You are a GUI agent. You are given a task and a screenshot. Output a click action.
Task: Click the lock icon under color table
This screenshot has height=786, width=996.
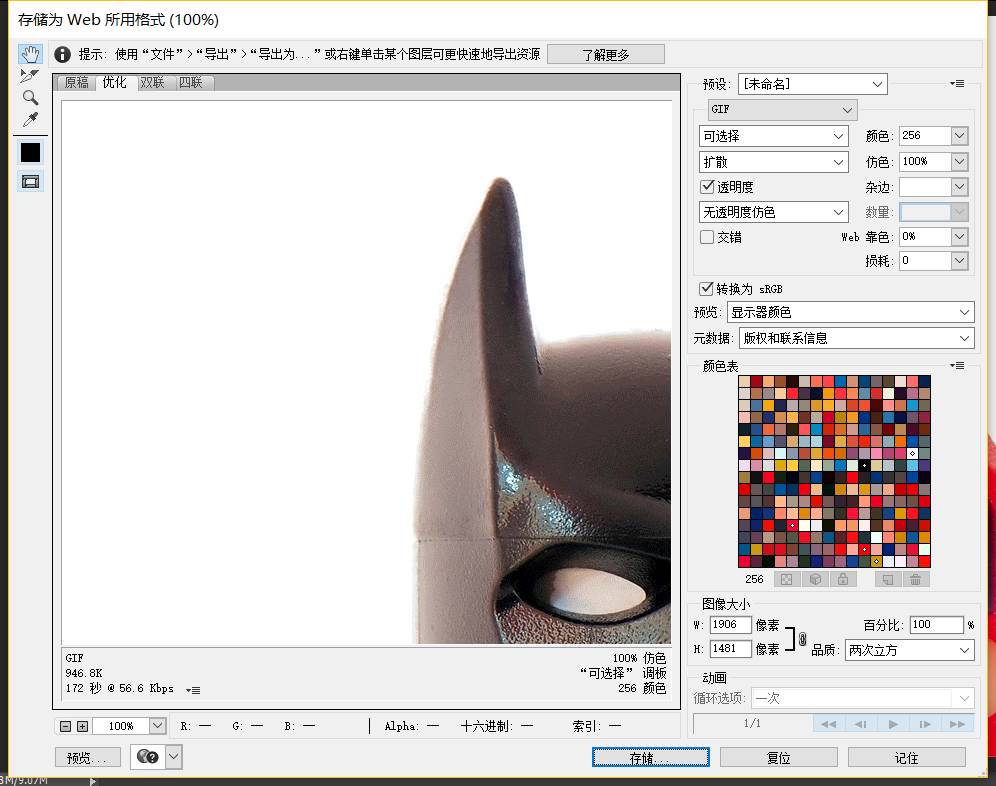point(843,579)
